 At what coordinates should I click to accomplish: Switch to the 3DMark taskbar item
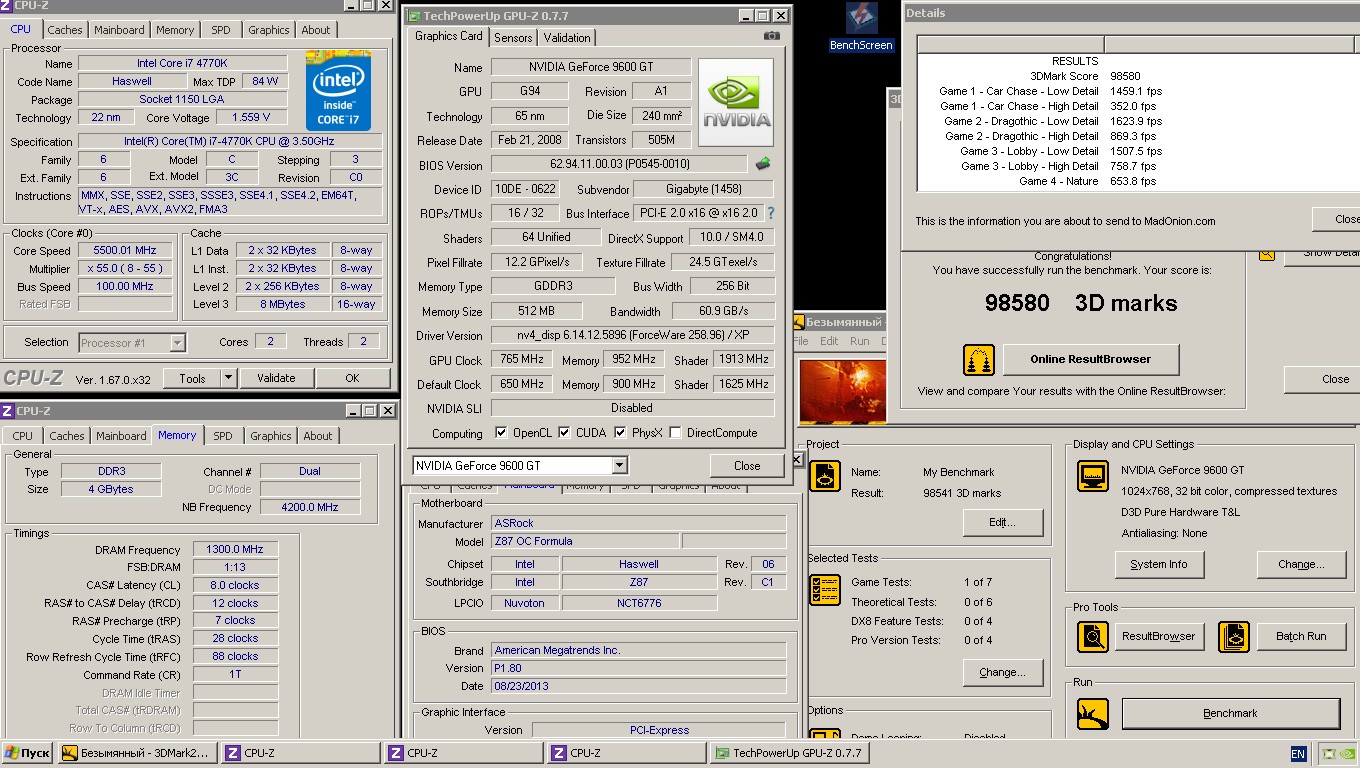click(138, 753)
